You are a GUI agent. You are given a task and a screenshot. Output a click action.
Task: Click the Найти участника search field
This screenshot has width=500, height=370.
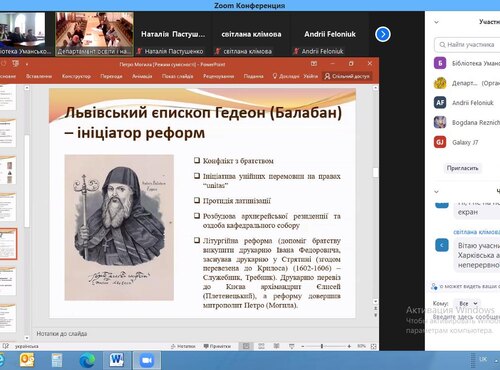tap(467, 45)
